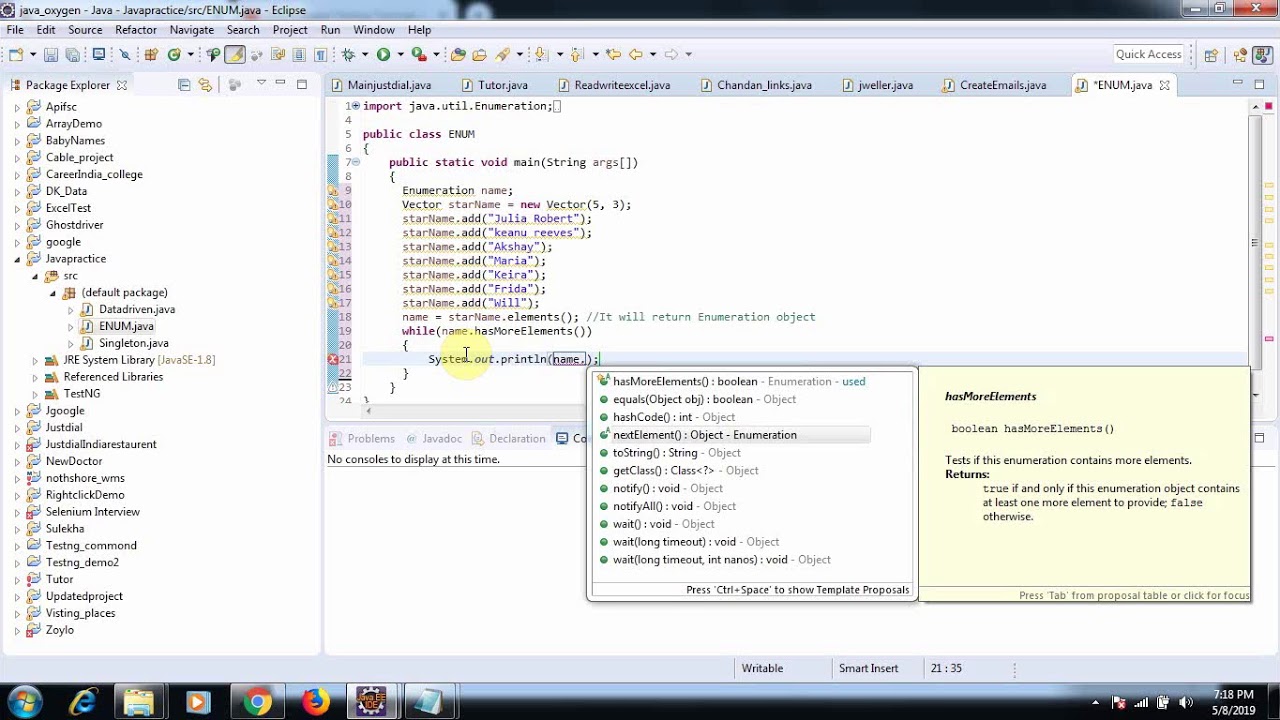
Task: Open File Explorer from the taskbar
Action: (x=139, y=702)
